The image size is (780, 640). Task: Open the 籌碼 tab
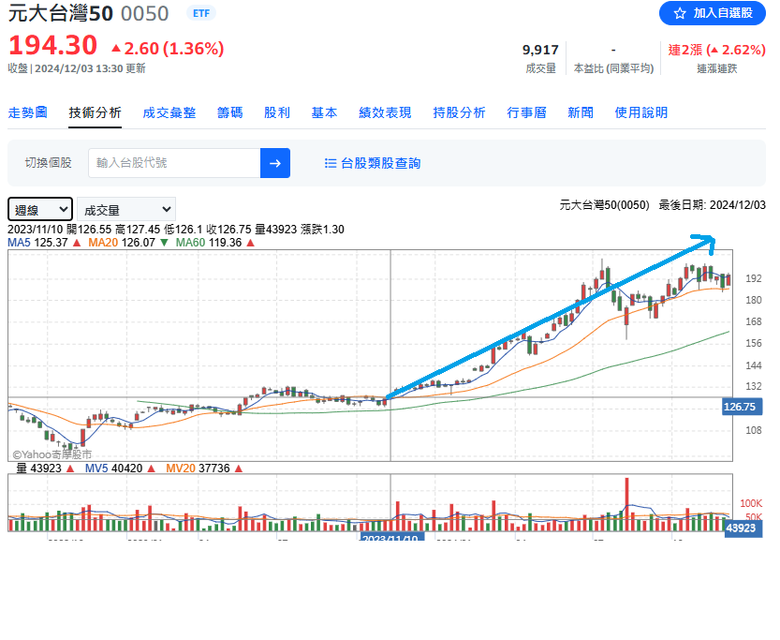point(230,113)
